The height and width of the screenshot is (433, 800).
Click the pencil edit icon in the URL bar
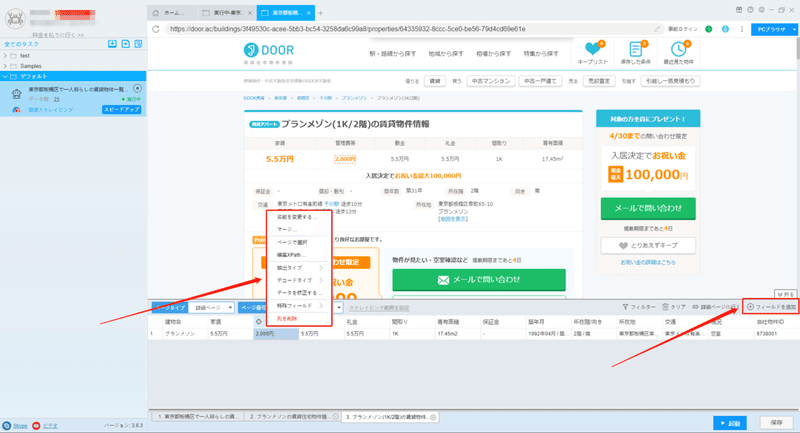657,29
